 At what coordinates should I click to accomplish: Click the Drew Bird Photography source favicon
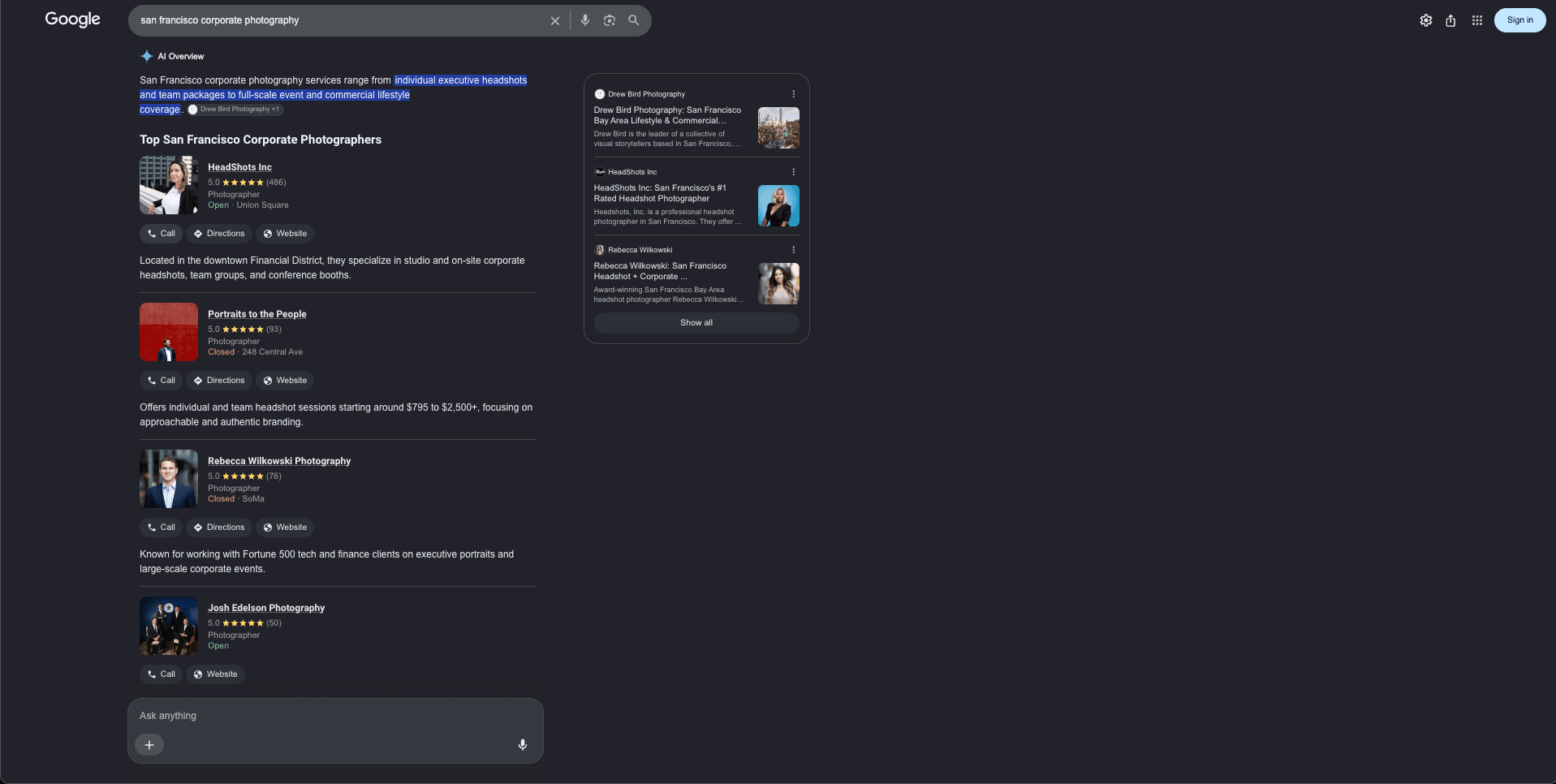pos(600,94)
